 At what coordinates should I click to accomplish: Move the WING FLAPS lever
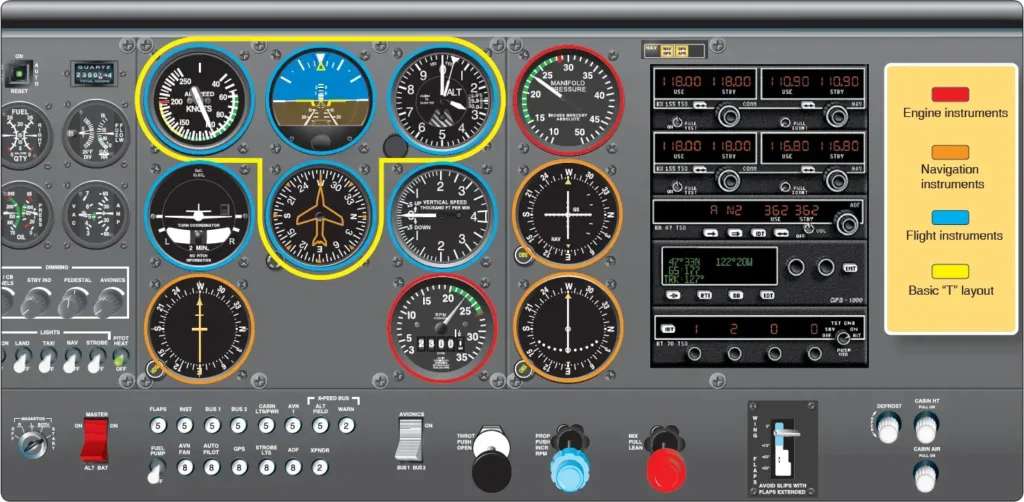pos(786,432)
